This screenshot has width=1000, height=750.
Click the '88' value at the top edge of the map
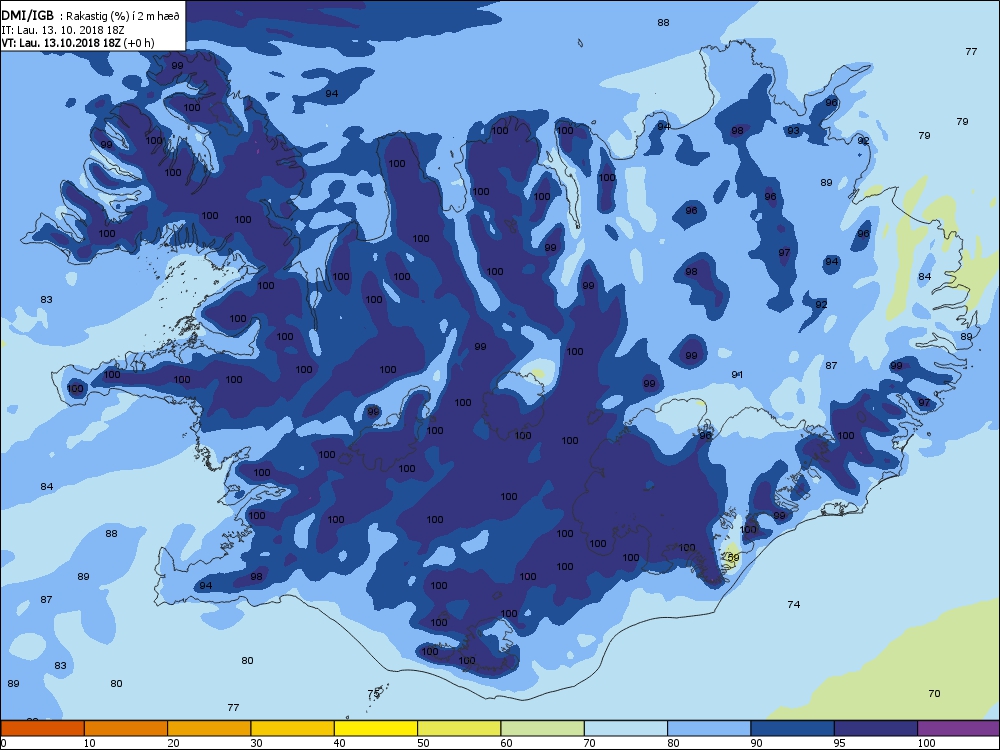pos(663,23)
